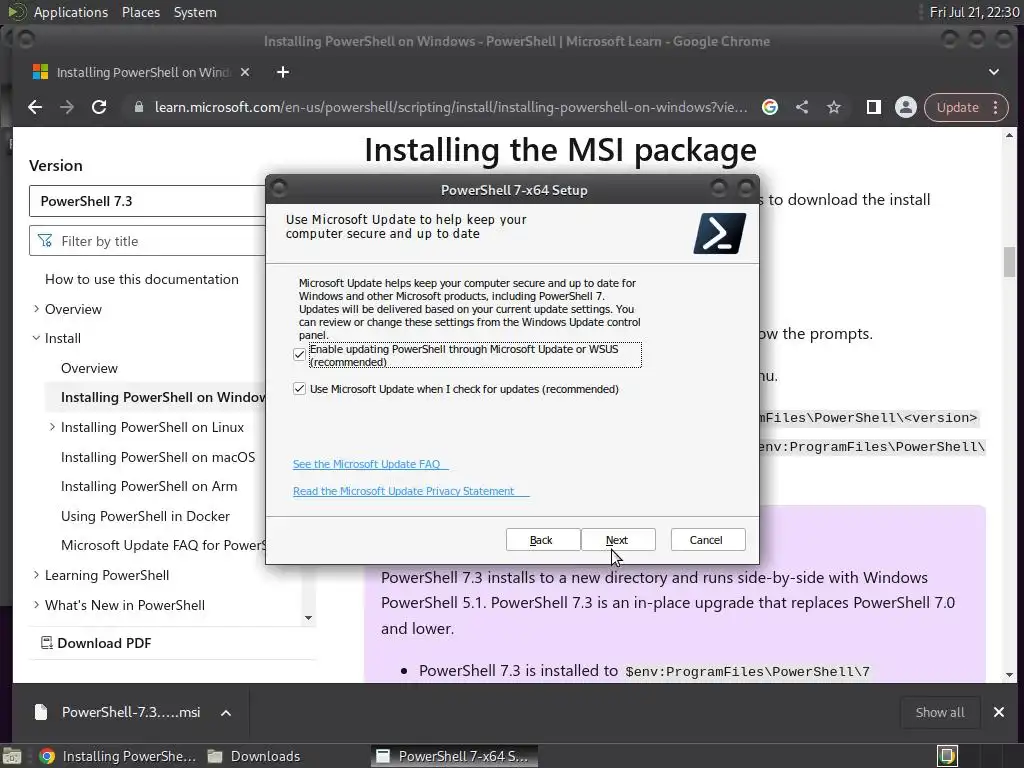1024x768 pixels.
Task: Open the Places menu
Action: point(140,12)
